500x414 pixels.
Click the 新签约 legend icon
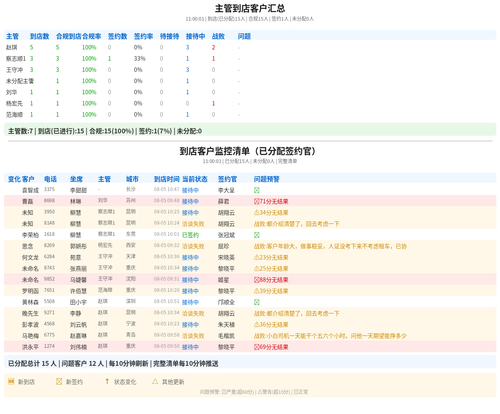coord(59,381)
